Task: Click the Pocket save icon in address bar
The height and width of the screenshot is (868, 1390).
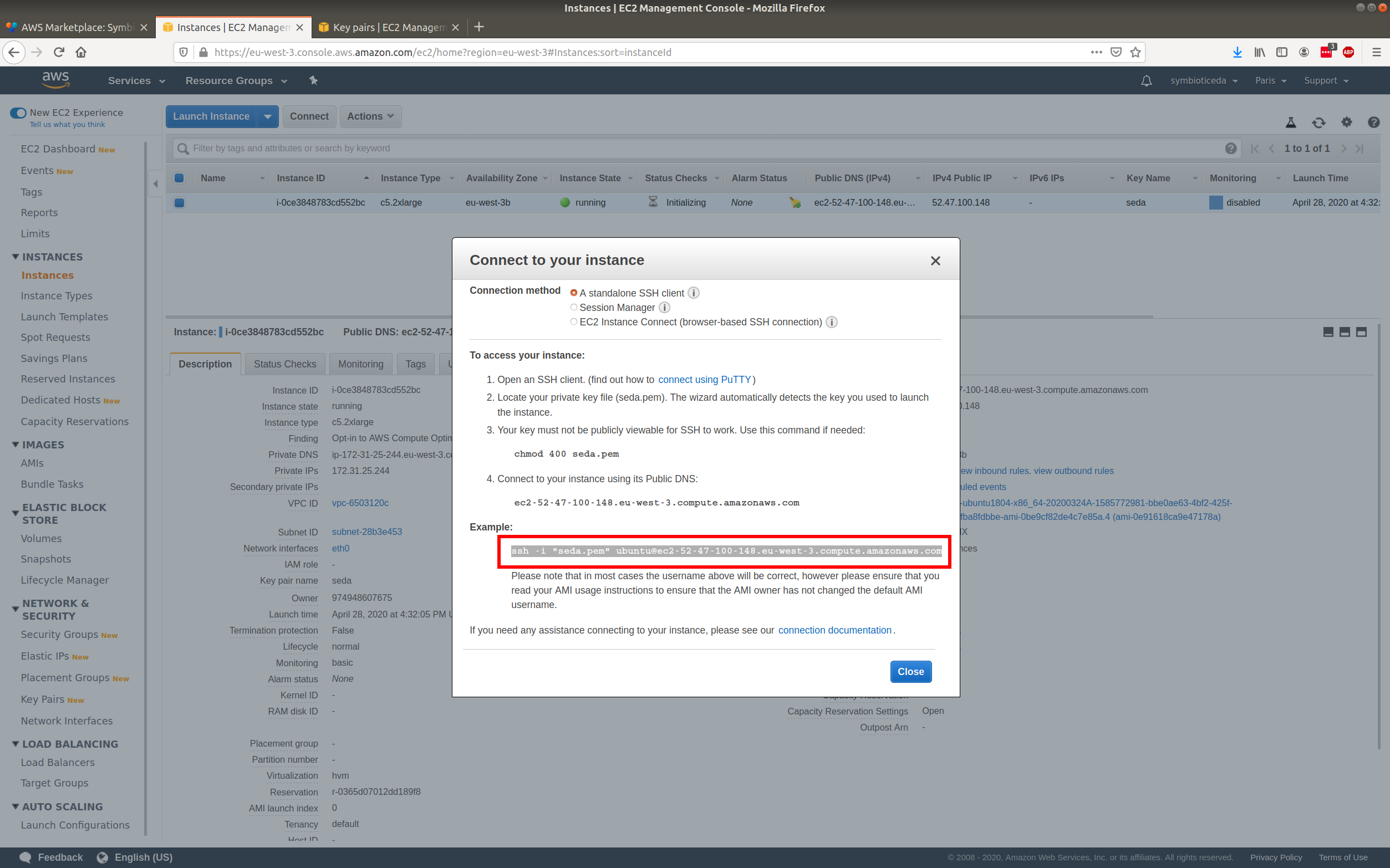Action: (x=1116, y=52)
